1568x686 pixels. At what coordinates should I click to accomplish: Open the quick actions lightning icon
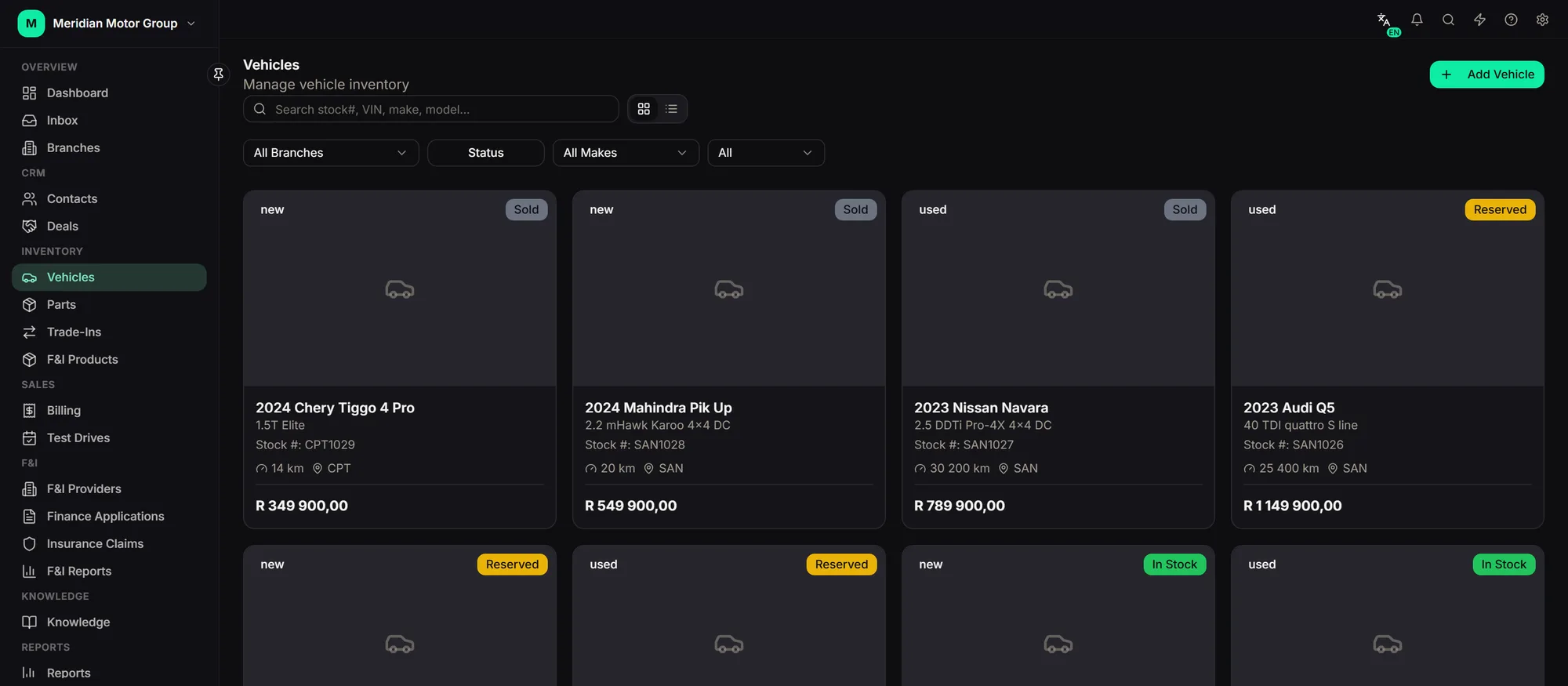click(1479, 20)
